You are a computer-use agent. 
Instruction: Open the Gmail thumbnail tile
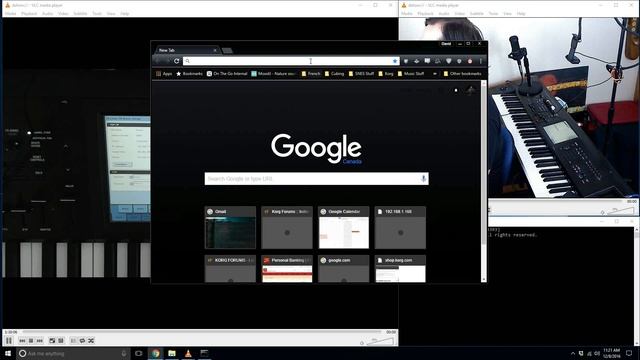230,227
